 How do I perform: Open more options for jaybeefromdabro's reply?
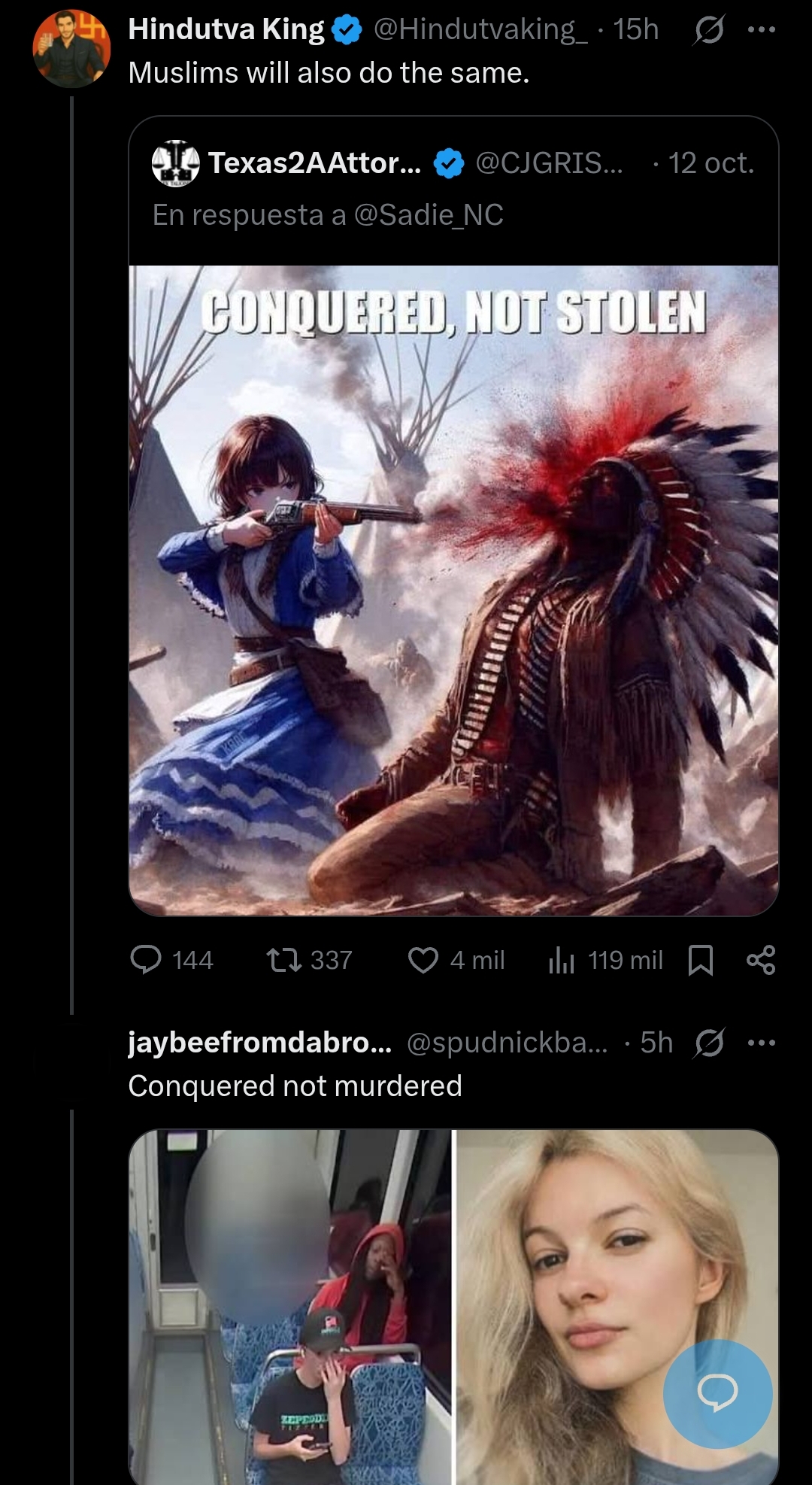pos(762,1043)
